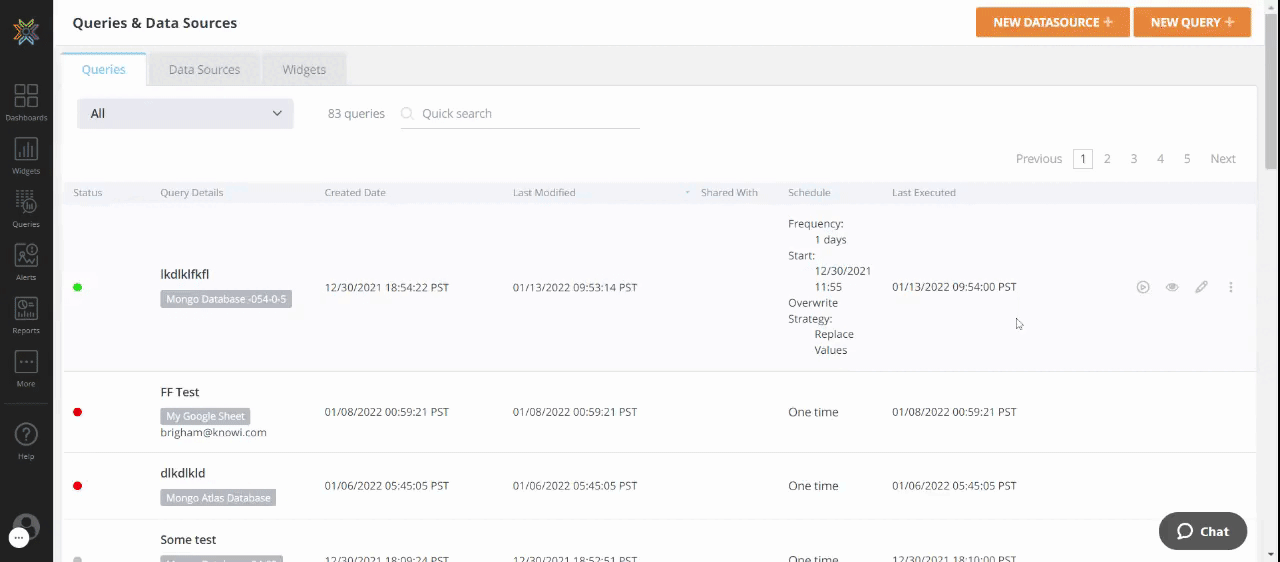This screenshot has width=1280, height=562.
Task: Sort by Last Modified column
Action: pyautogui.click(x=544, y=192)
